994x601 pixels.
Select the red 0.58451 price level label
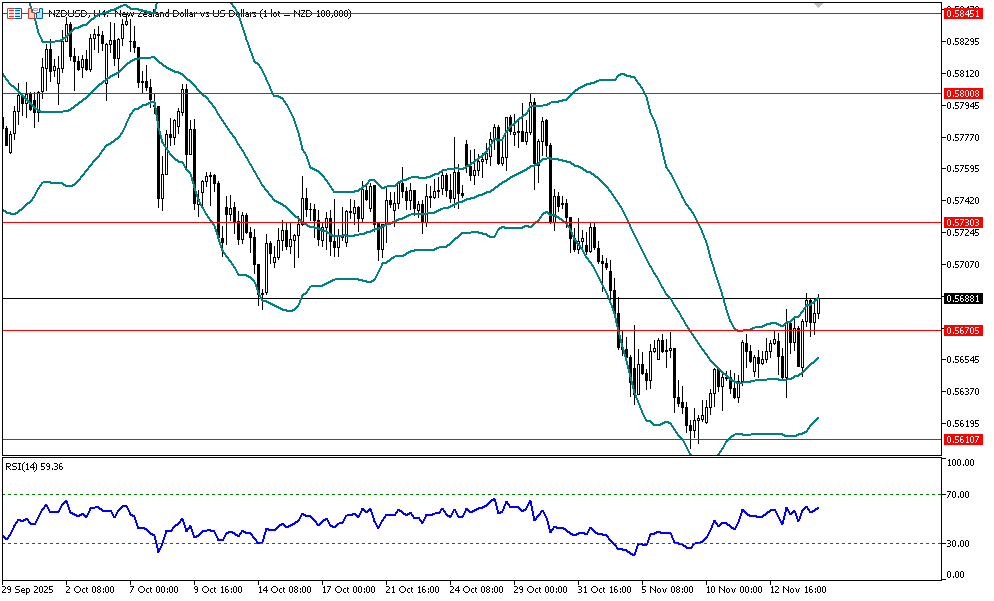[x=962, y=13]
